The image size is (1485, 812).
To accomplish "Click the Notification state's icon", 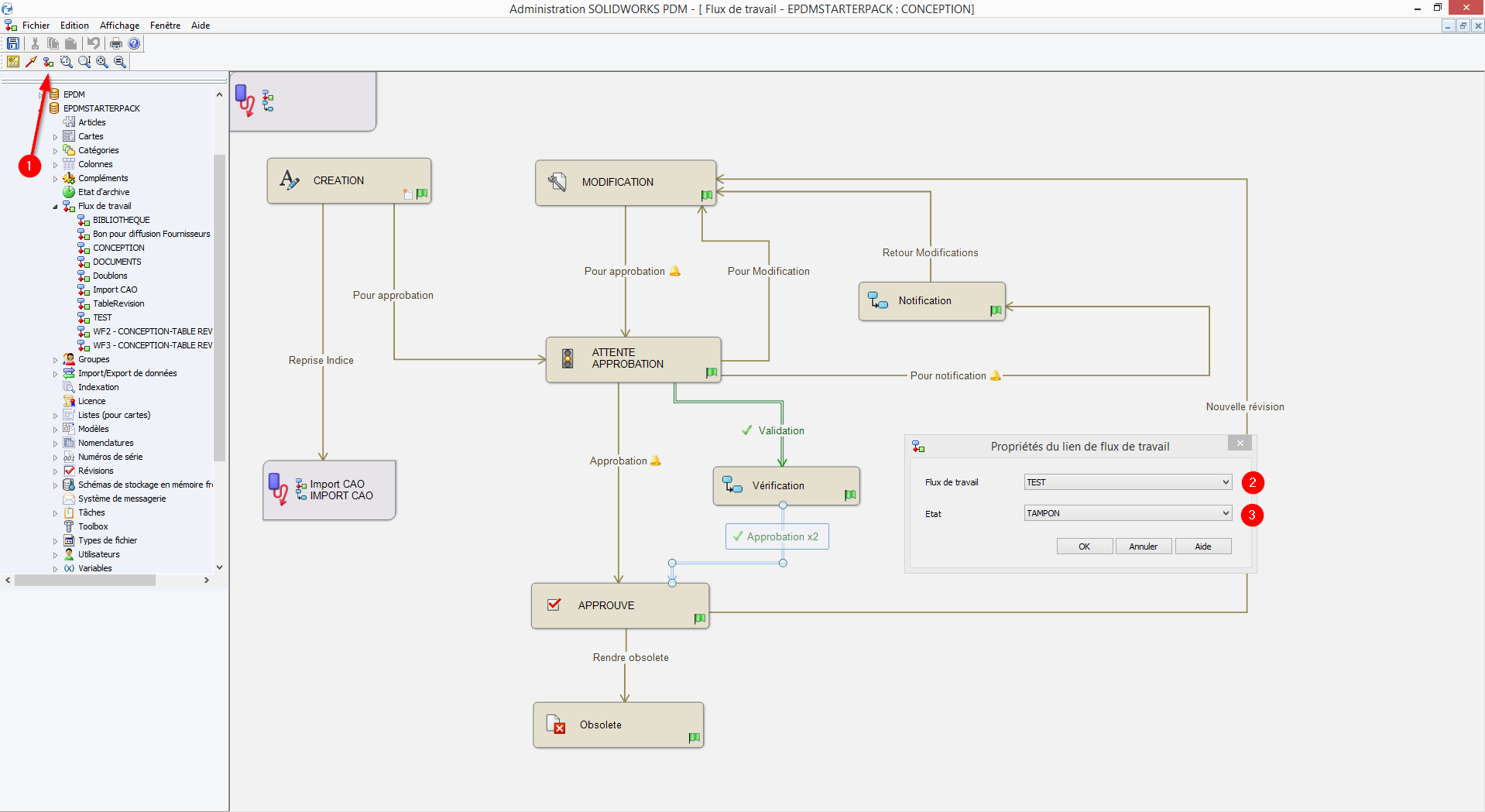I will (878, 300).
